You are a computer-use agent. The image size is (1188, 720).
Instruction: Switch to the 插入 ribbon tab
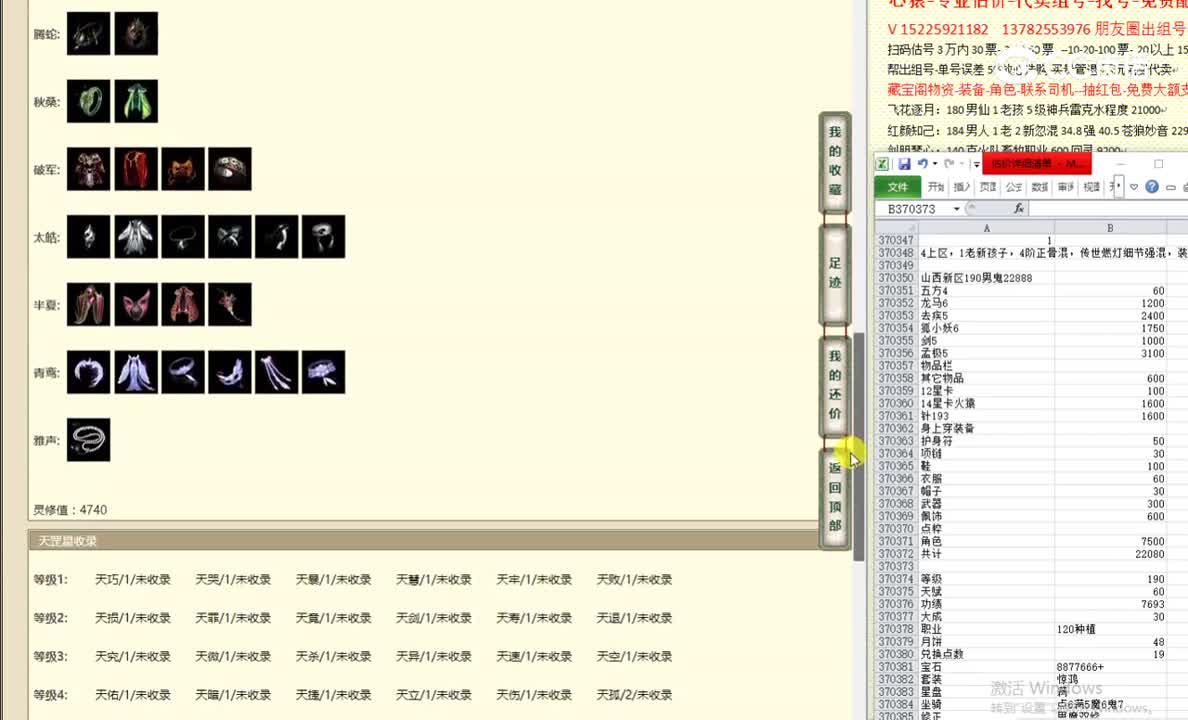pyautogui.click(x=962, y=187)
